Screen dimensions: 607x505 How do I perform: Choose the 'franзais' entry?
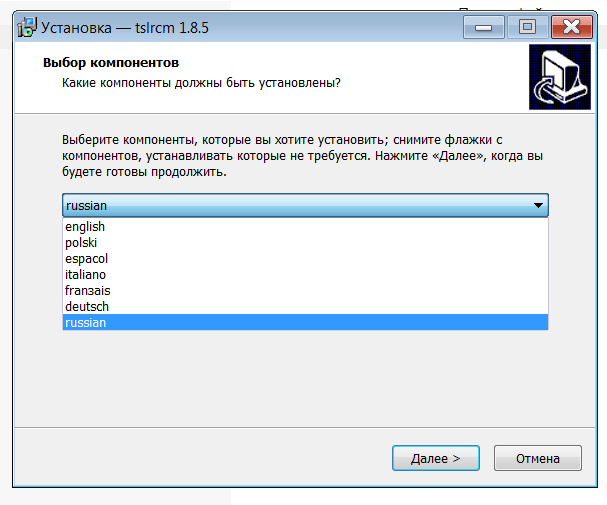(87, 291)
